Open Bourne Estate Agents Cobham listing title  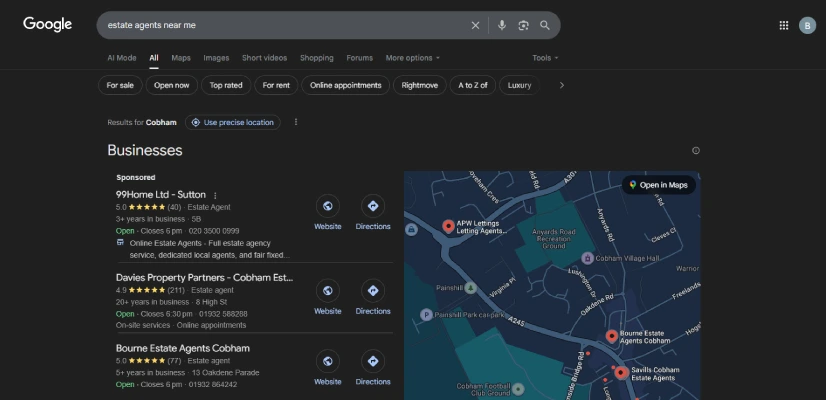coord(183,348)
